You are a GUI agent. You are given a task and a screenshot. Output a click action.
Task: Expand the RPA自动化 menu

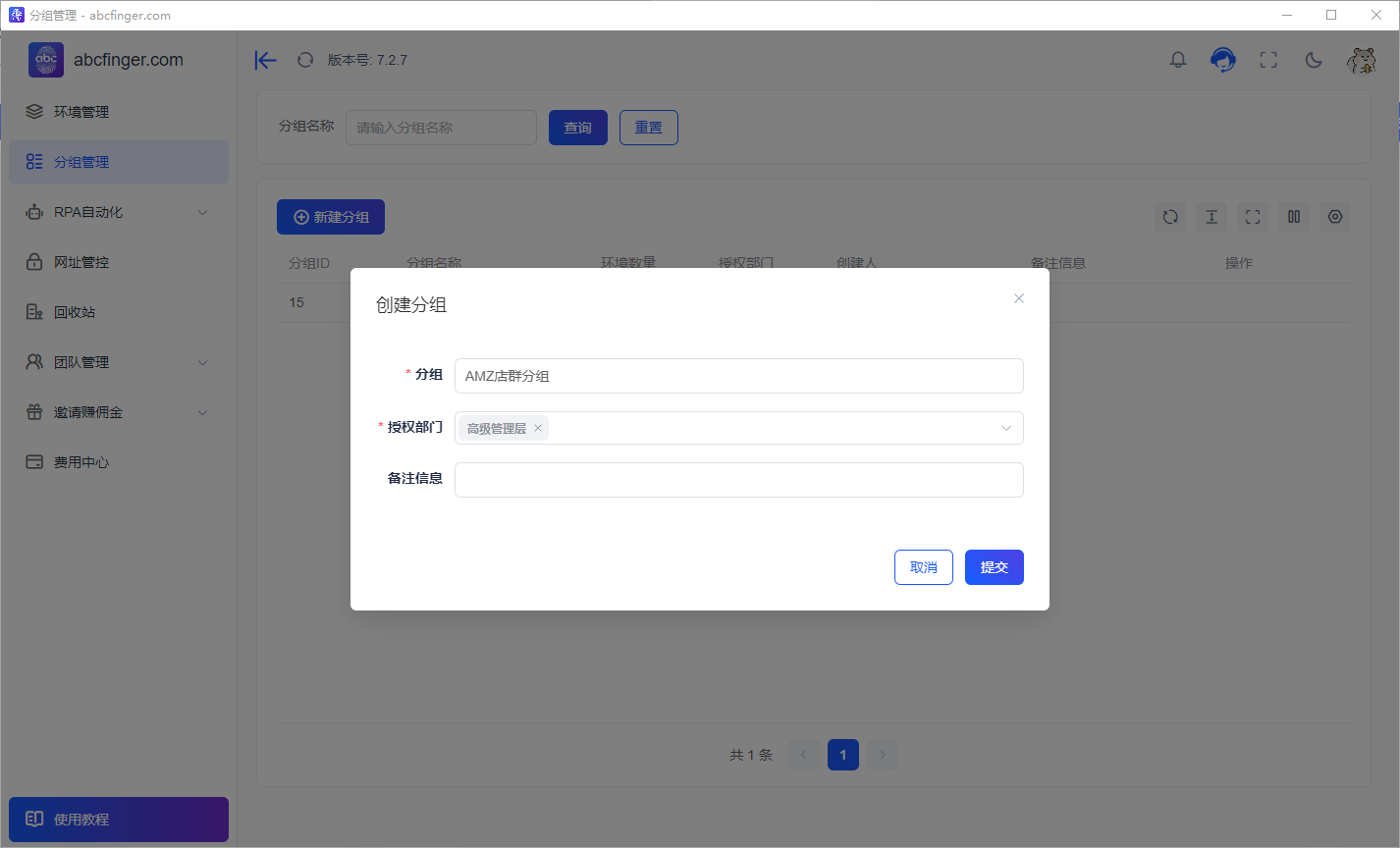(x=119, y=212)
